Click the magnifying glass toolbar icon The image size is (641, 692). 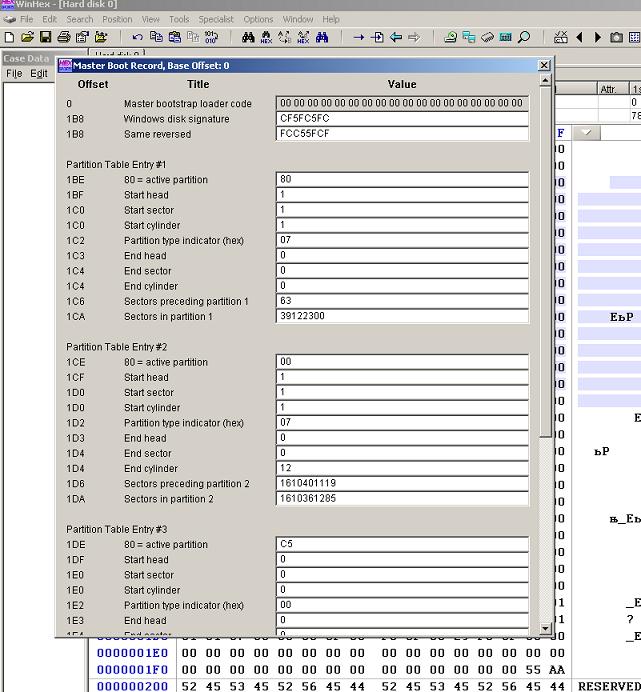tap(524, 38)
